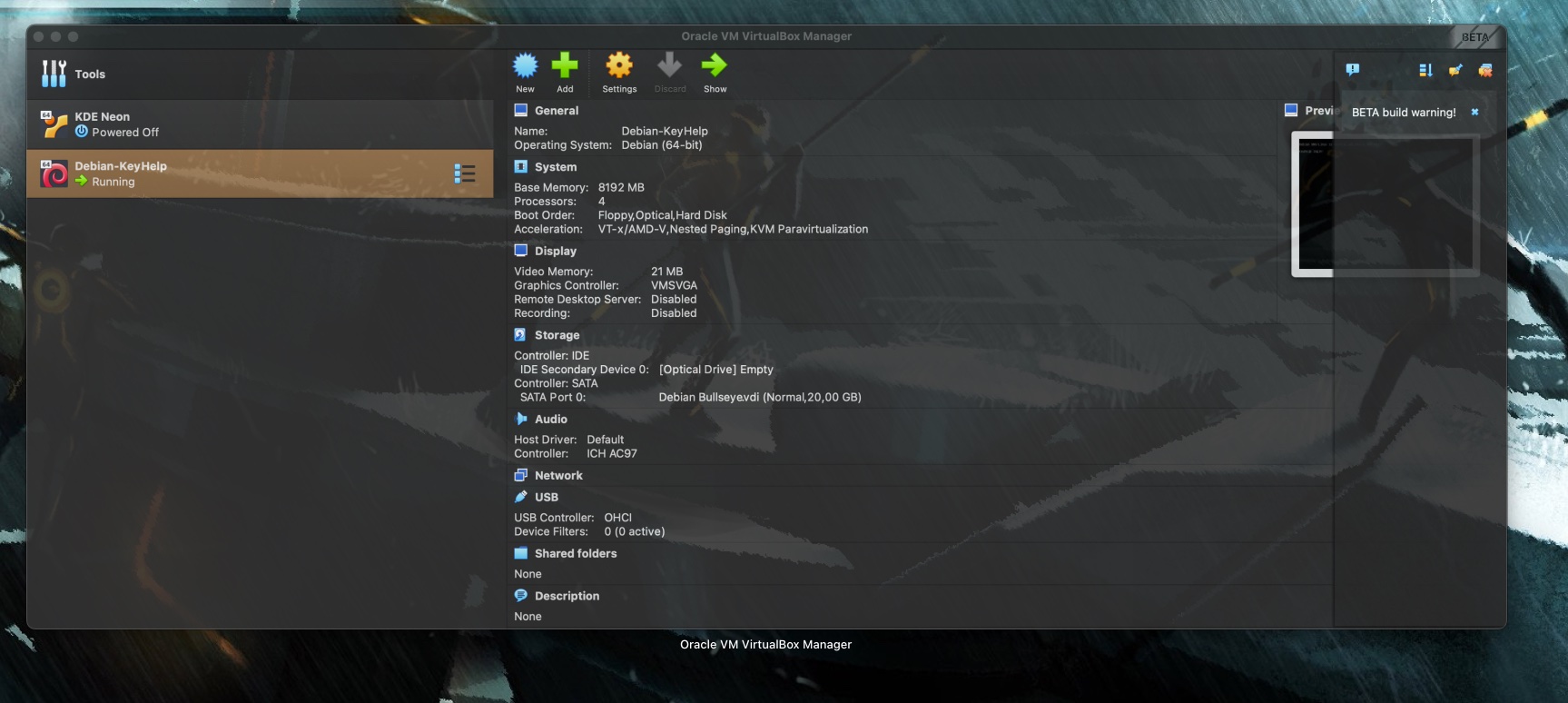1568x703 pixels.
Task: Toggle notification ordering with the sort icon
Action: pos(1425,70)
